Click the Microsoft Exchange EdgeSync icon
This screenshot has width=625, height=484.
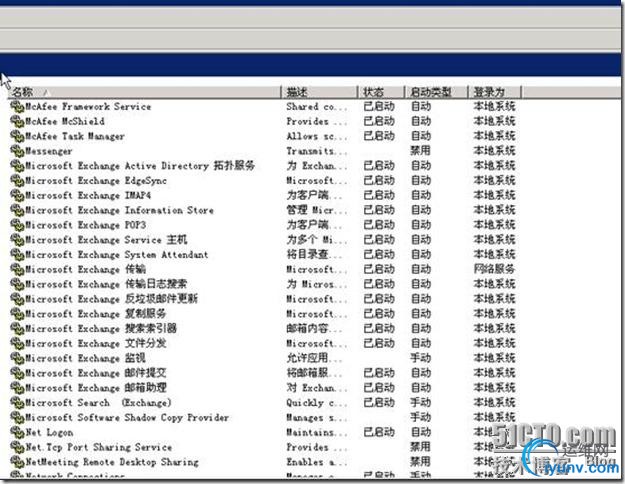coord(17,180)
